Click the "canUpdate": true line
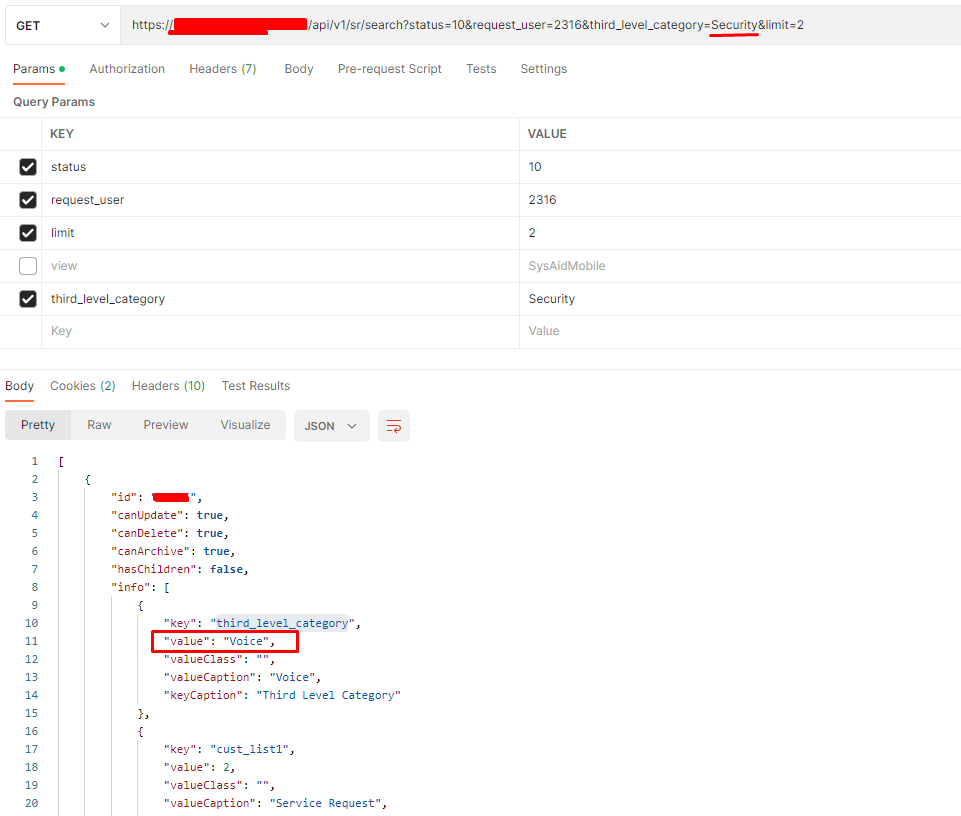This screenshot has width=961, height=816. 169,515
